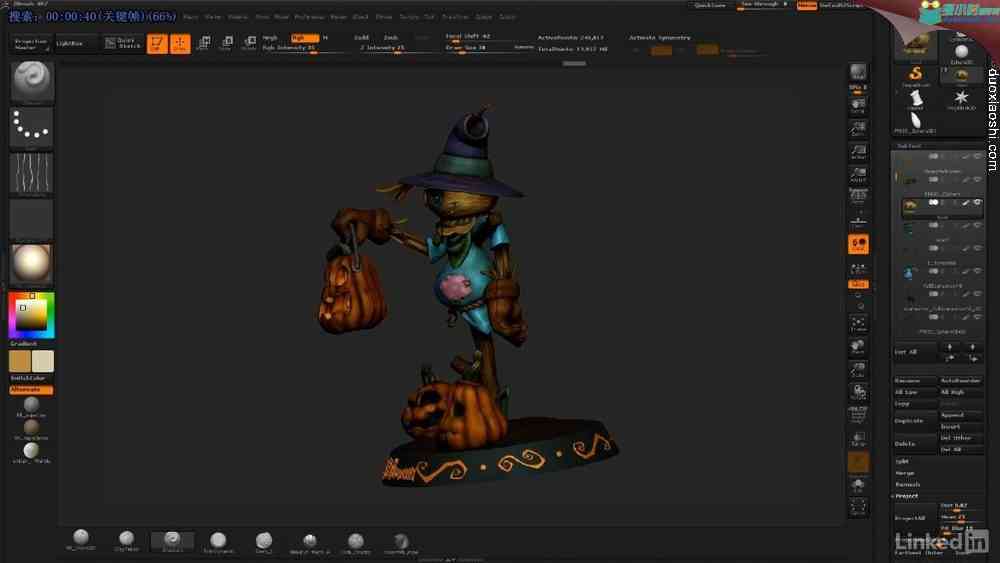Open the empty texture selector slot
Screen dimensions: 1000x563
[32, 219]
